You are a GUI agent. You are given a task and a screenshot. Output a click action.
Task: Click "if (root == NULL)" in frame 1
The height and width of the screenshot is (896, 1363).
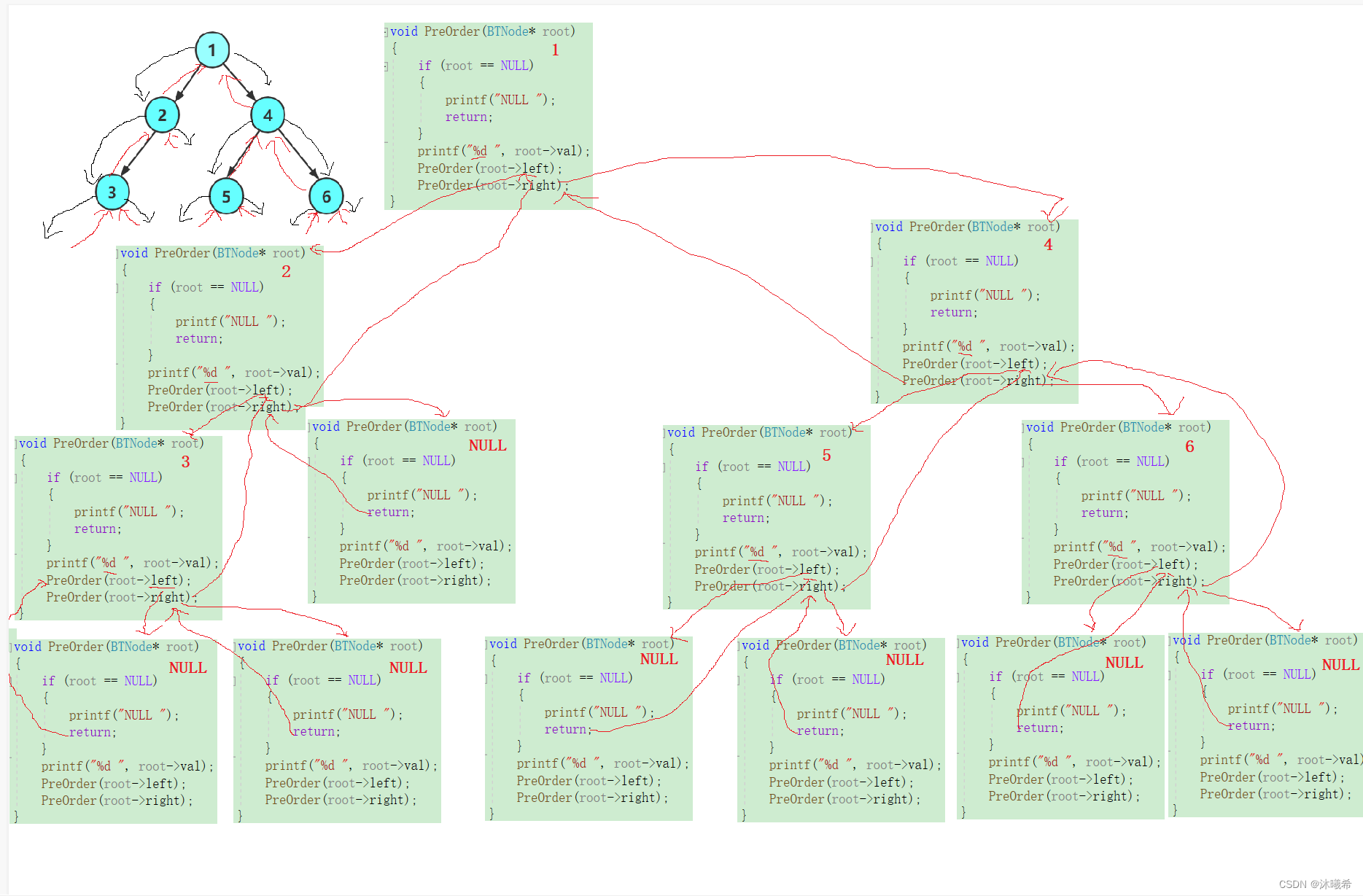click(475, 66)
